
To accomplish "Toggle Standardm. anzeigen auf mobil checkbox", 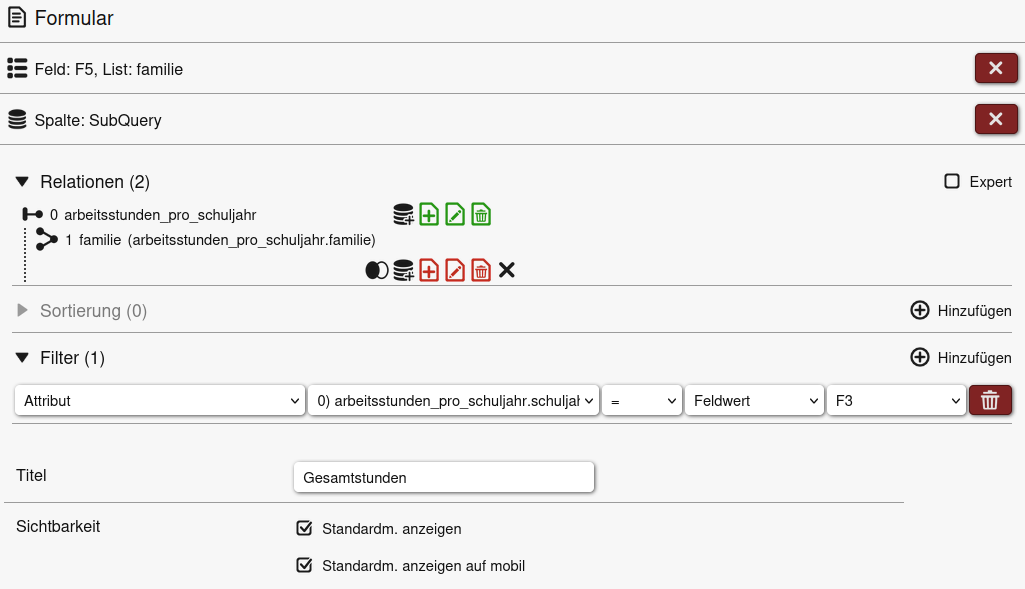I will 305,565.
